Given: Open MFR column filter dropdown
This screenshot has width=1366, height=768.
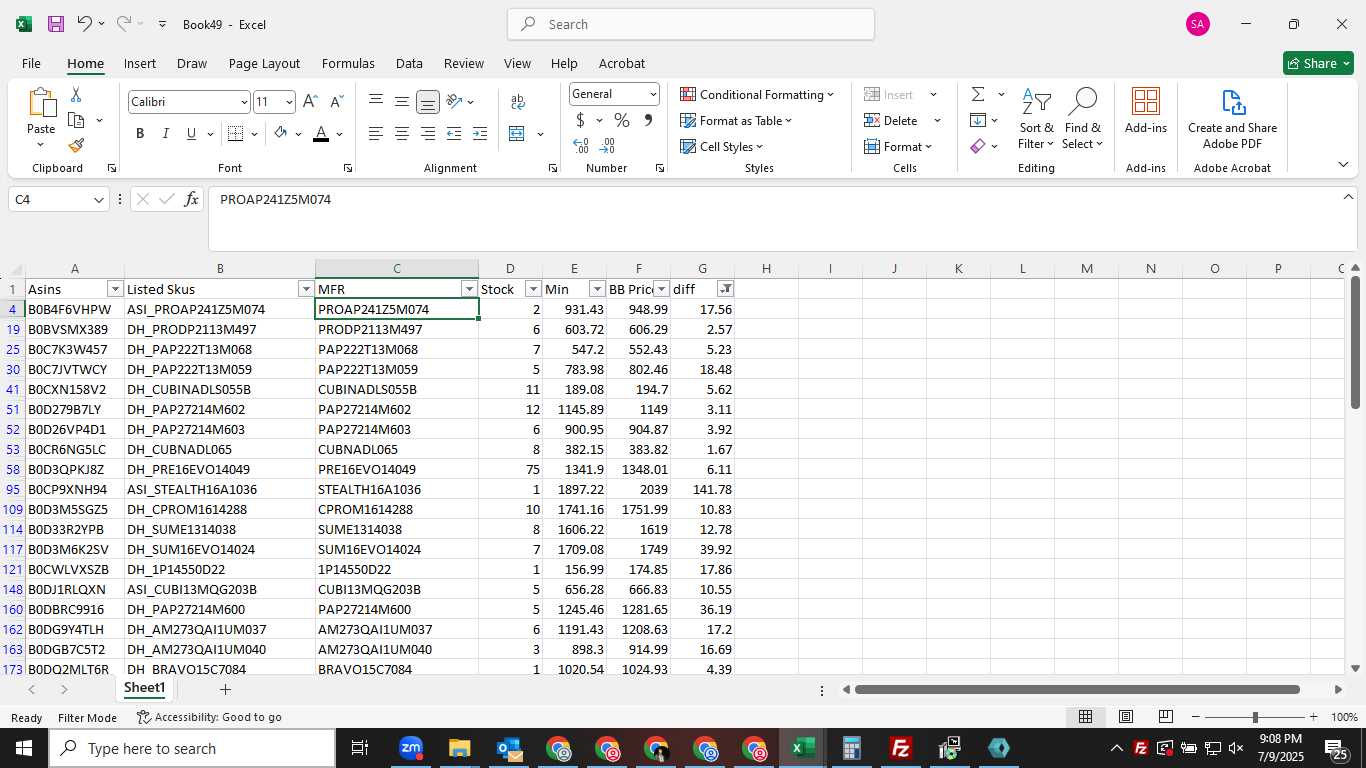Looking at the screenshot, I should pos(469,289).
